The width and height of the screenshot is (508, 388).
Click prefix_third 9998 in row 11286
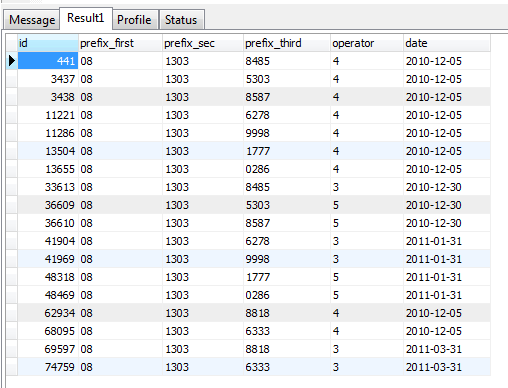click(x=287, y=133)
